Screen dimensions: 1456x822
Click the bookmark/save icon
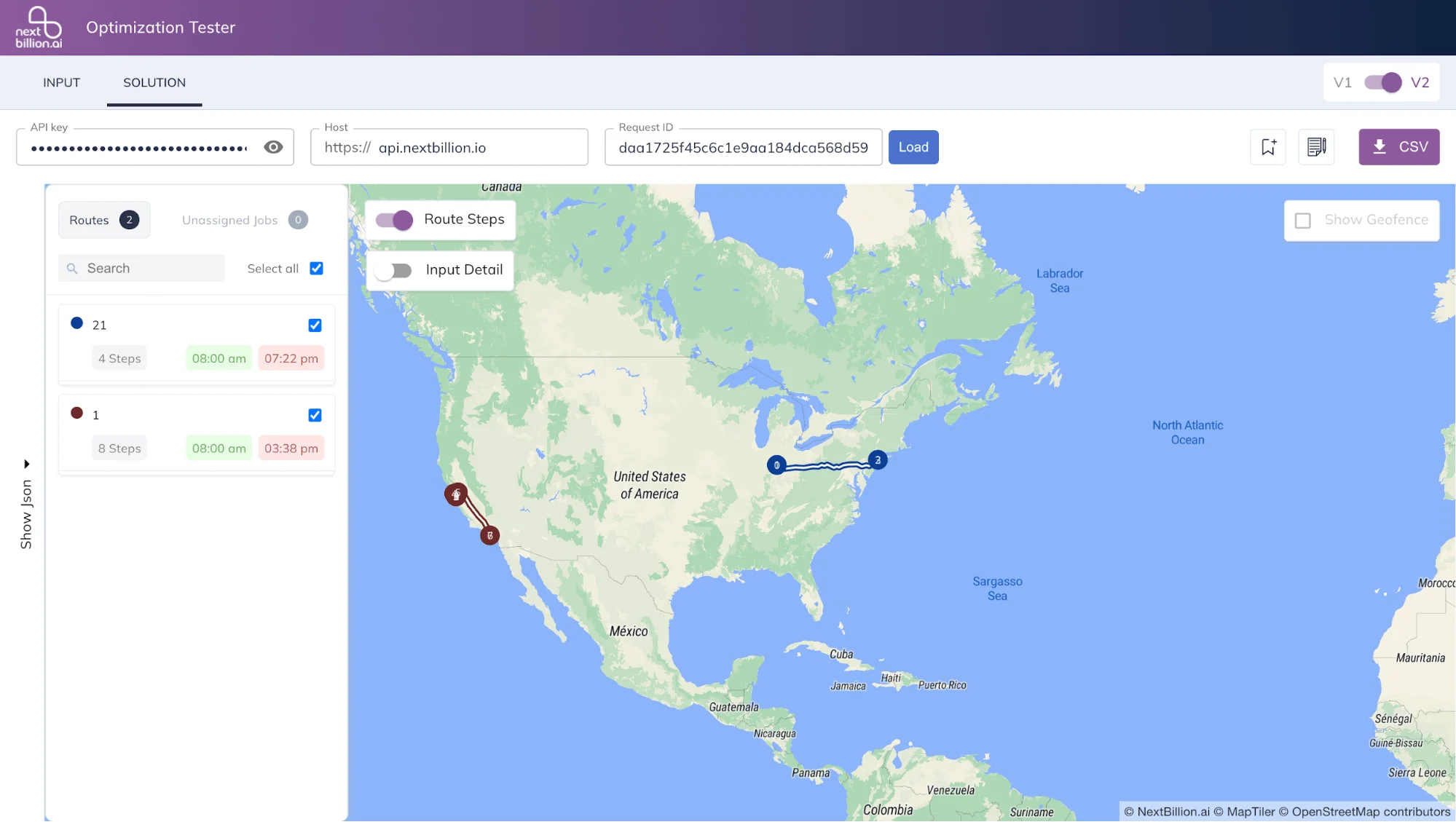click(1268, 146)
